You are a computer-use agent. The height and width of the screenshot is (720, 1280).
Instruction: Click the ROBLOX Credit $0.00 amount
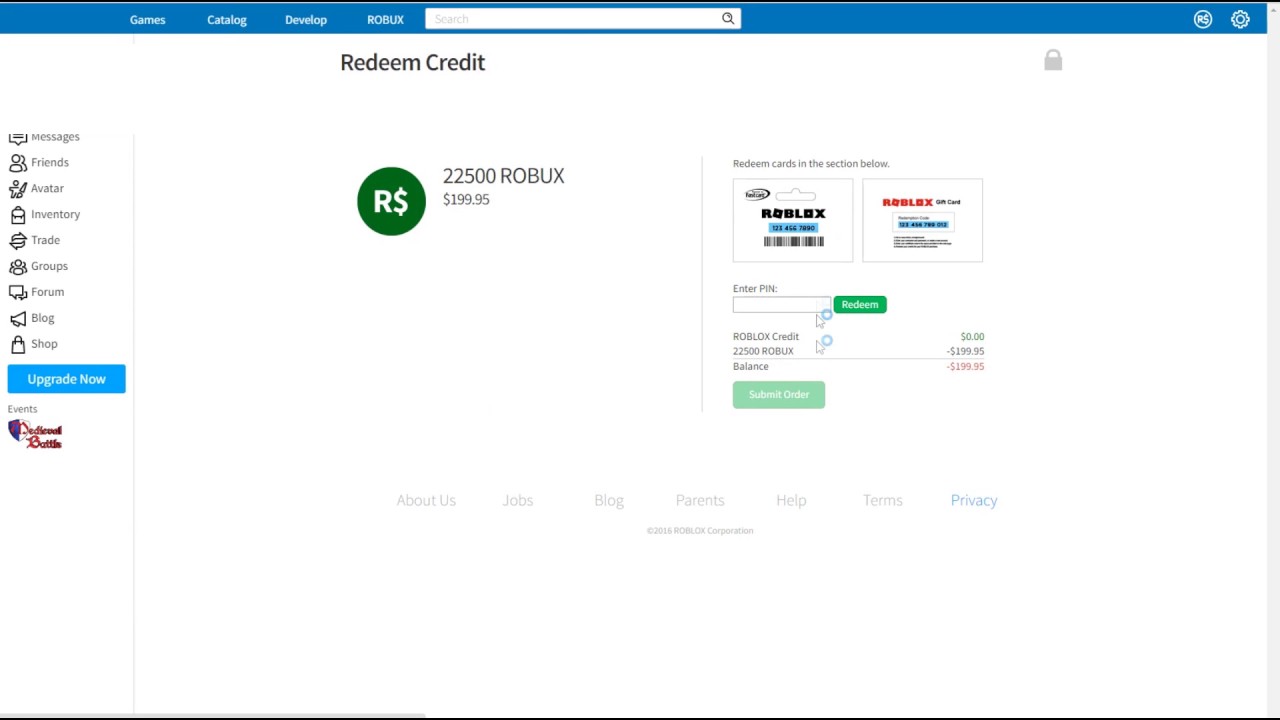(972, 337)
